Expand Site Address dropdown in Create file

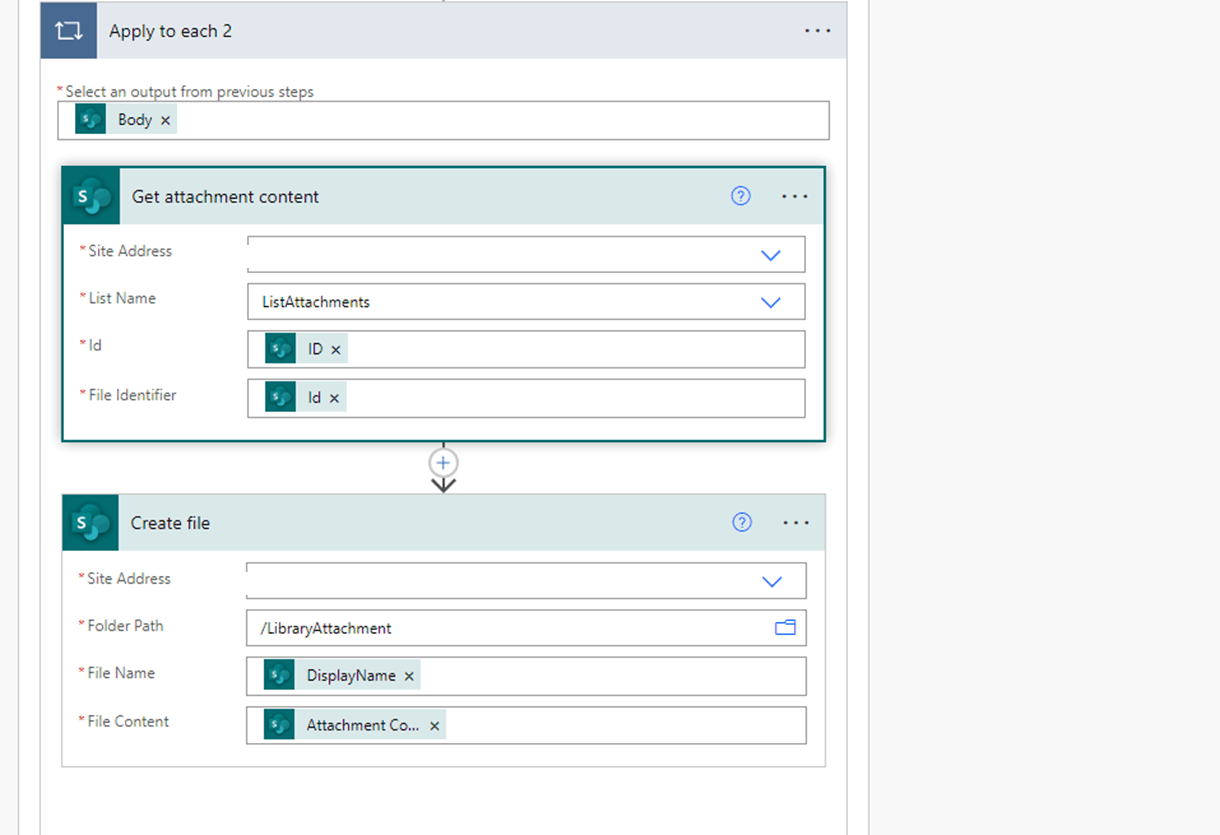tap(772, 581)
